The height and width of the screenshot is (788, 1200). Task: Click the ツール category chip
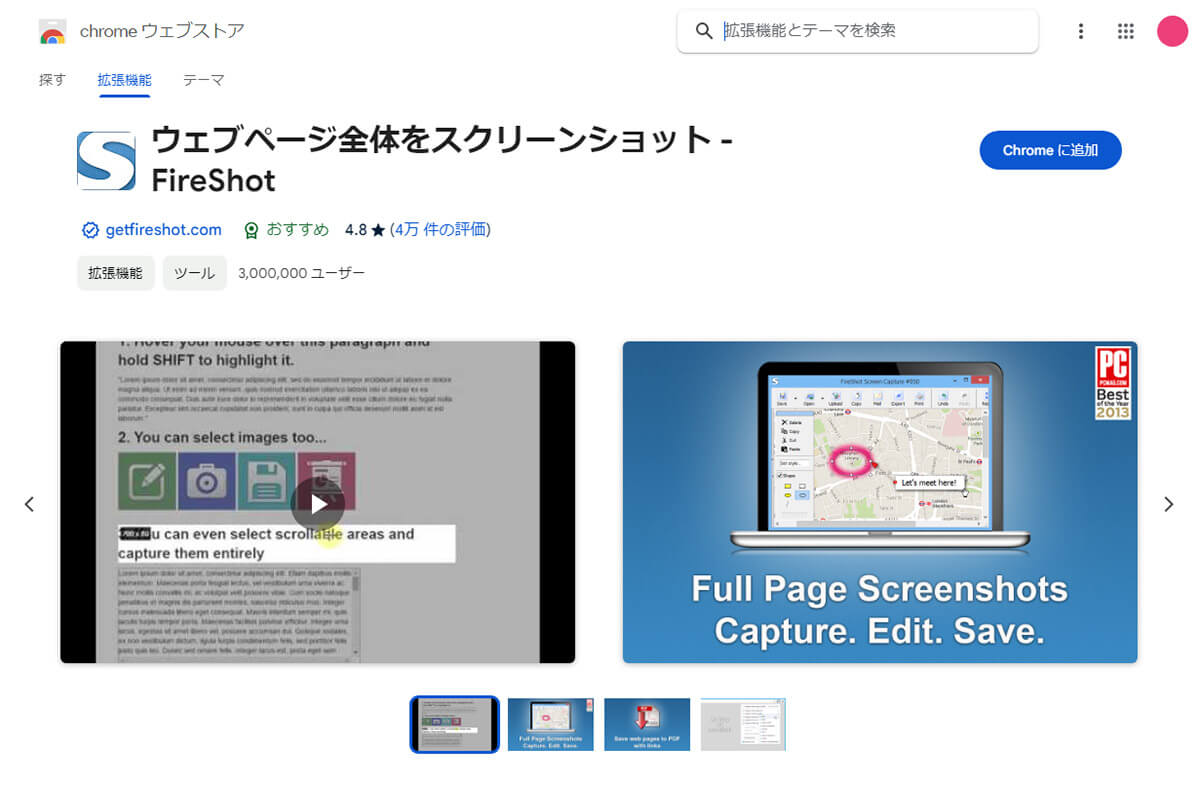[x=194, y=272]
